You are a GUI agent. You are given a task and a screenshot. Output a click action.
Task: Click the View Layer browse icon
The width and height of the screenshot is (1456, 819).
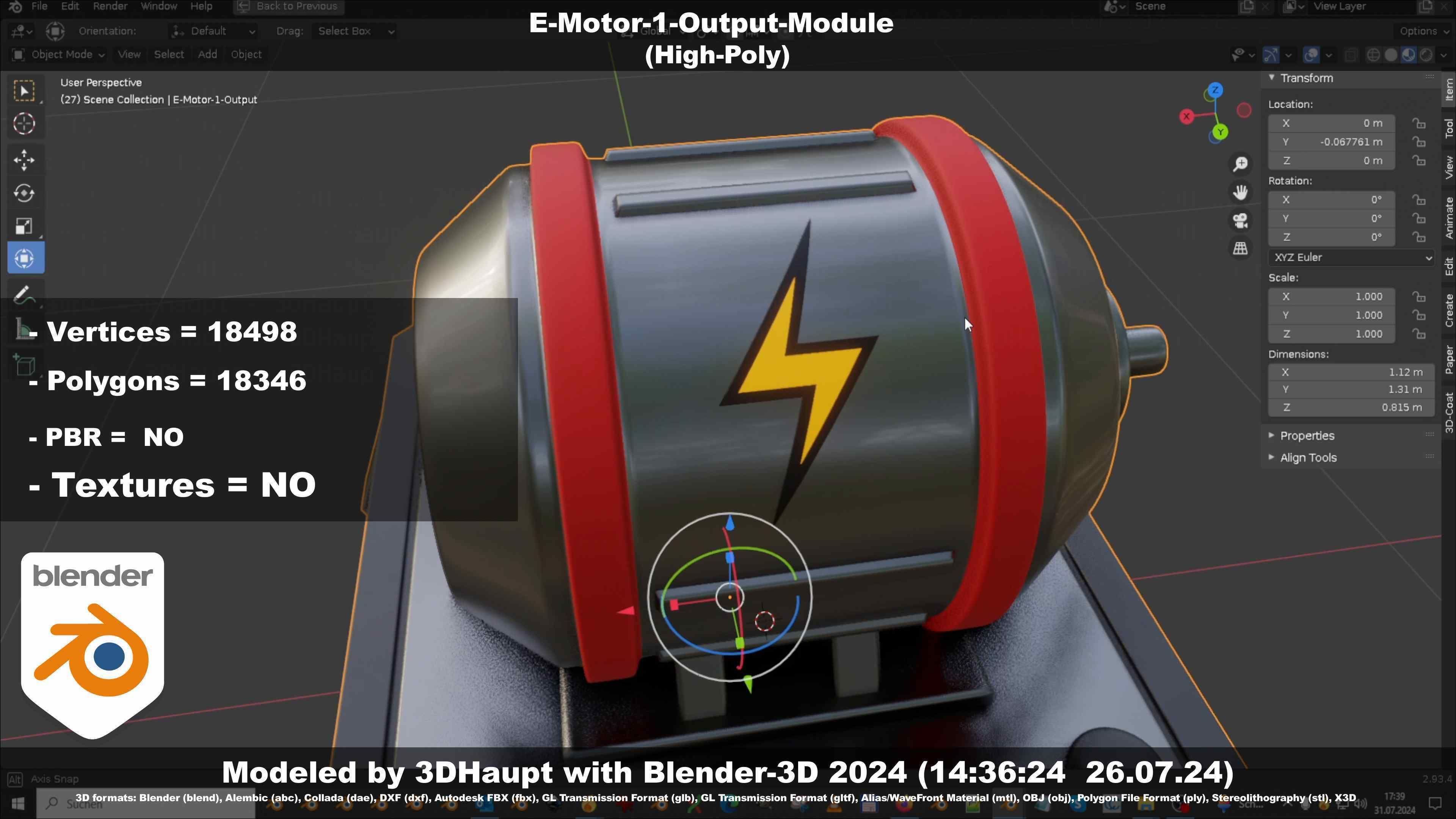coord(1293,7)
